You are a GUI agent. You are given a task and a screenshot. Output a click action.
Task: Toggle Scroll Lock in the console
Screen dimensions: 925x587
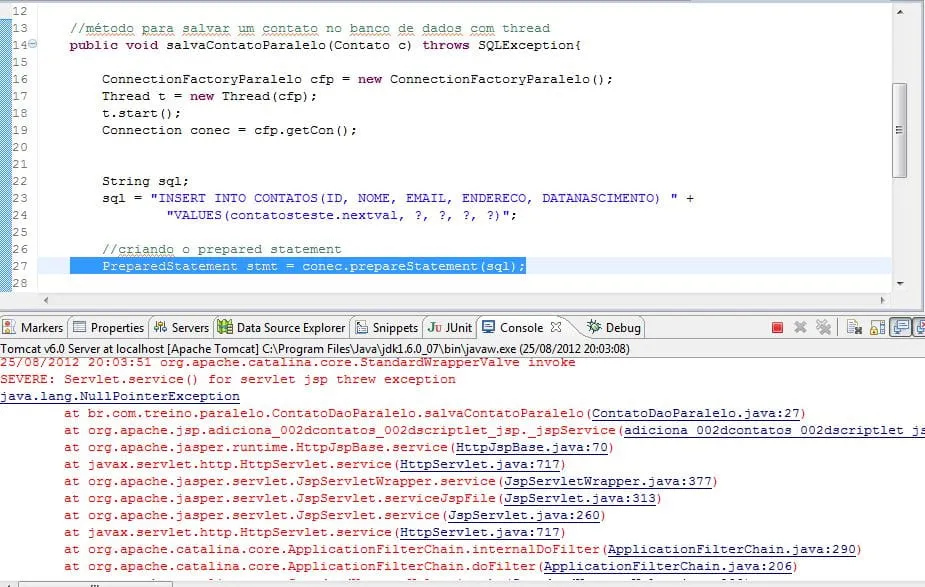pos(877,327)
